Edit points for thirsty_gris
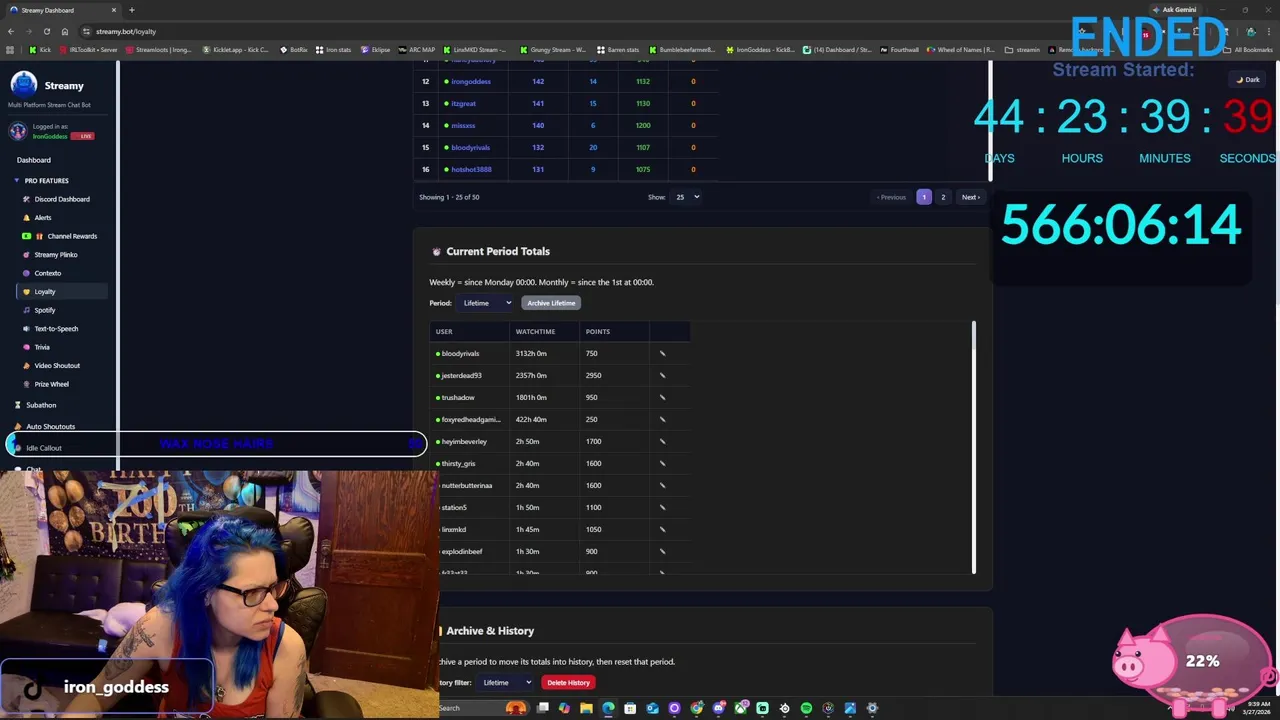 (x=662, y=463)
